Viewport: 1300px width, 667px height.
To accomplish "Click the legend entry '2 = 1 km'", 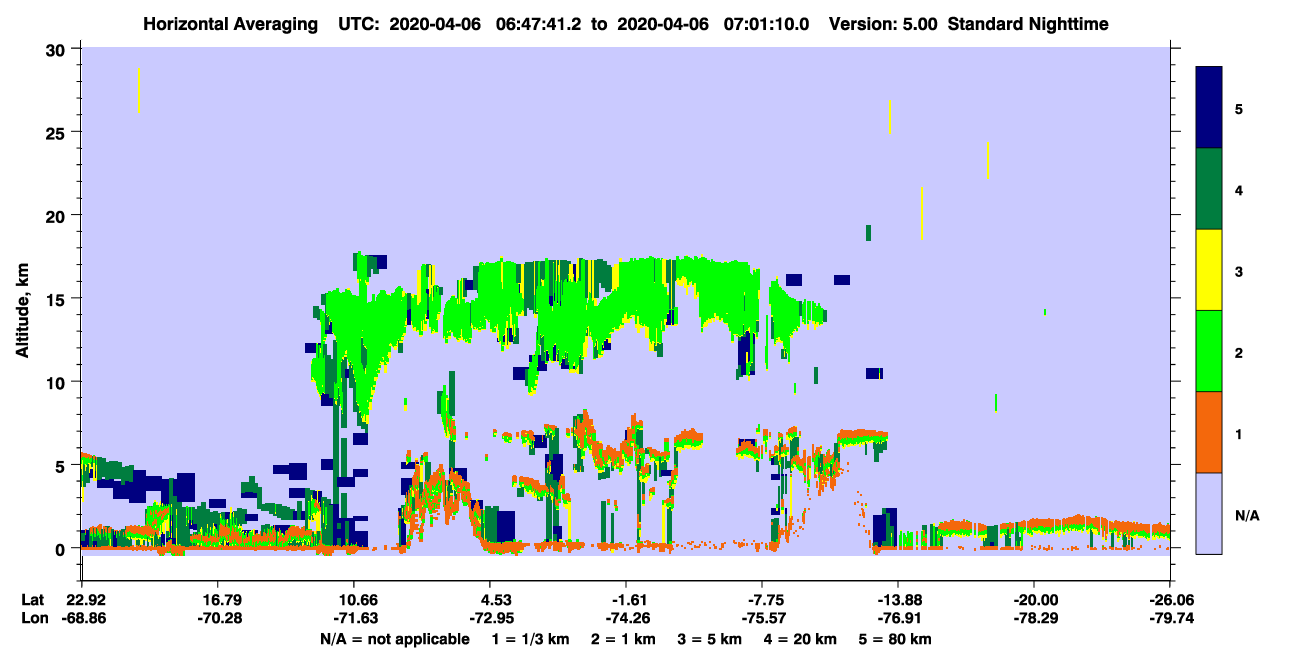I will [x=621, y=639].
